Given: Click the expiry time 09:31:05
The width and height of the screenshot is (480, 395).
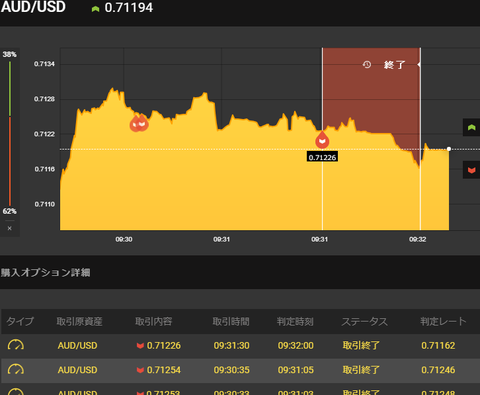Looking at the screenshot, I should [296, 370].
